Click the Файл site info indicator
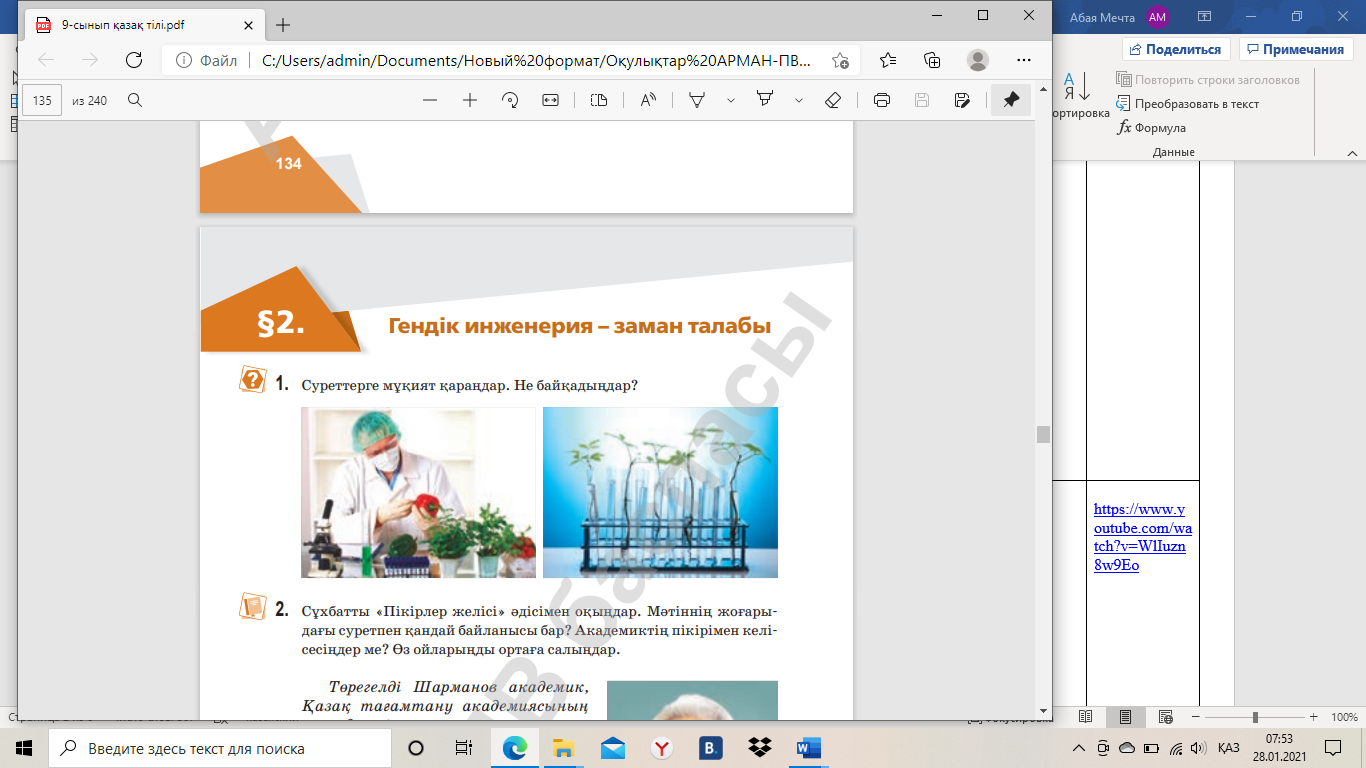1366x768 pixels. coord(206,61)
